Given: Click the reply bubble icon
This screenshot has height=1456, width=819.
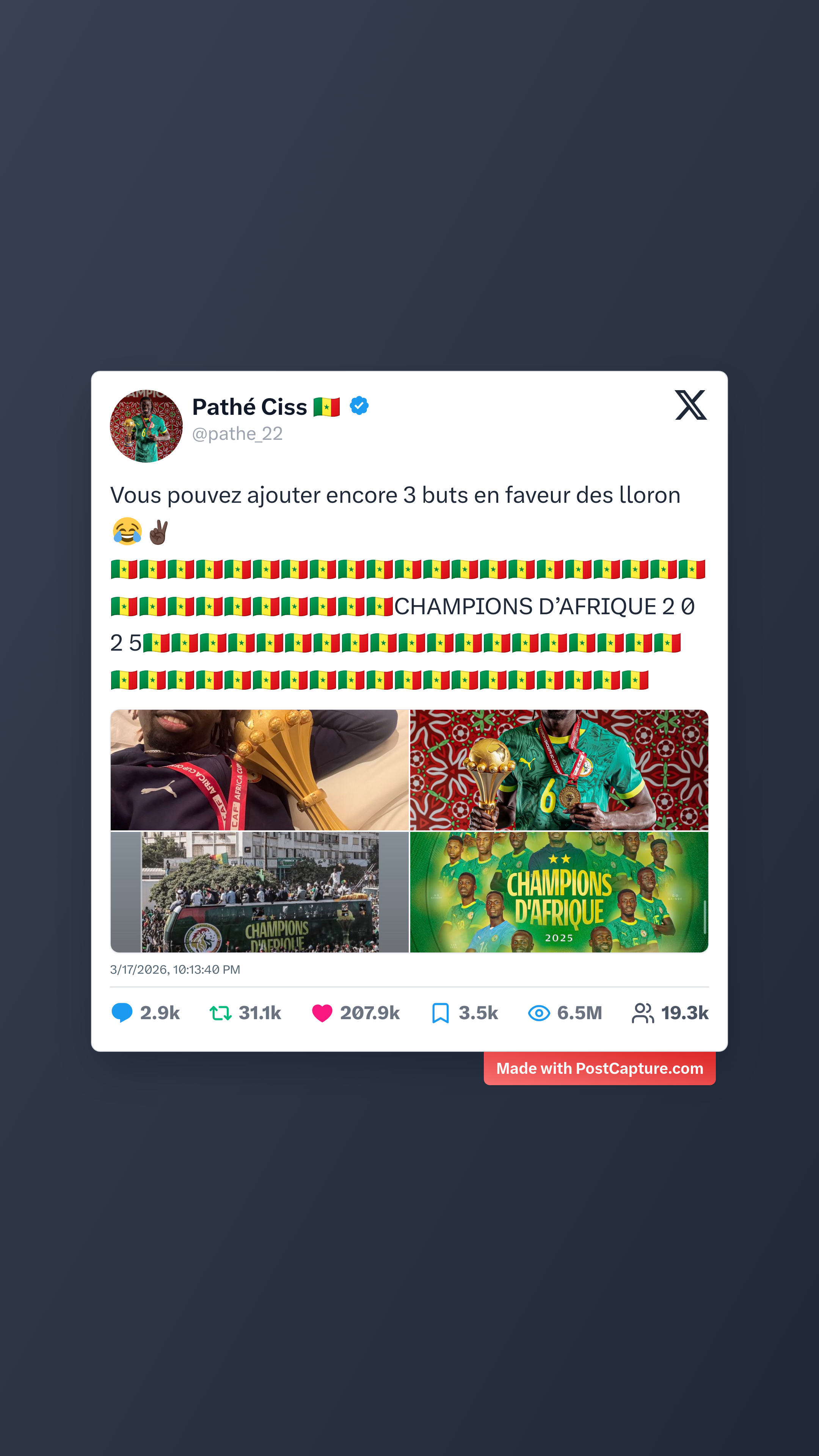Looking at the screenshot, I should pos(122,1013).
